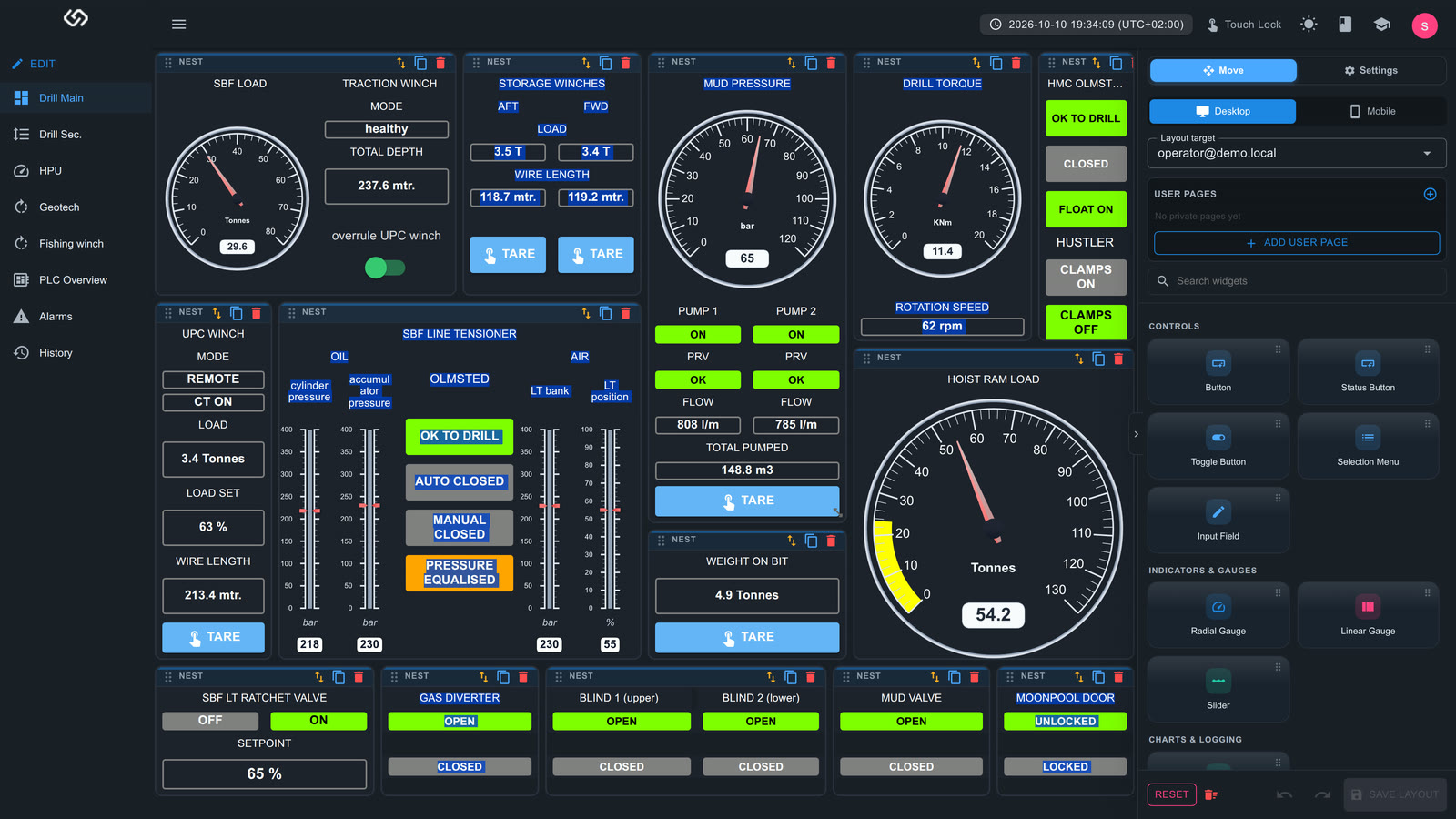The height and width of the screenshot is (819, 1456).
Task: Open the graduation cap tutorial icon
Action: tap(1382, 25)
